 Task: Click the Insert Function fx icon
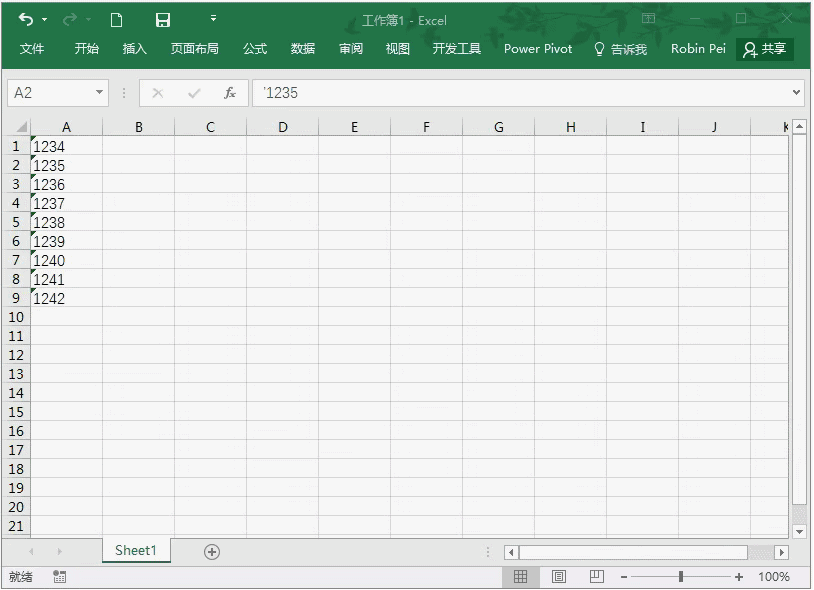point(230,93)
